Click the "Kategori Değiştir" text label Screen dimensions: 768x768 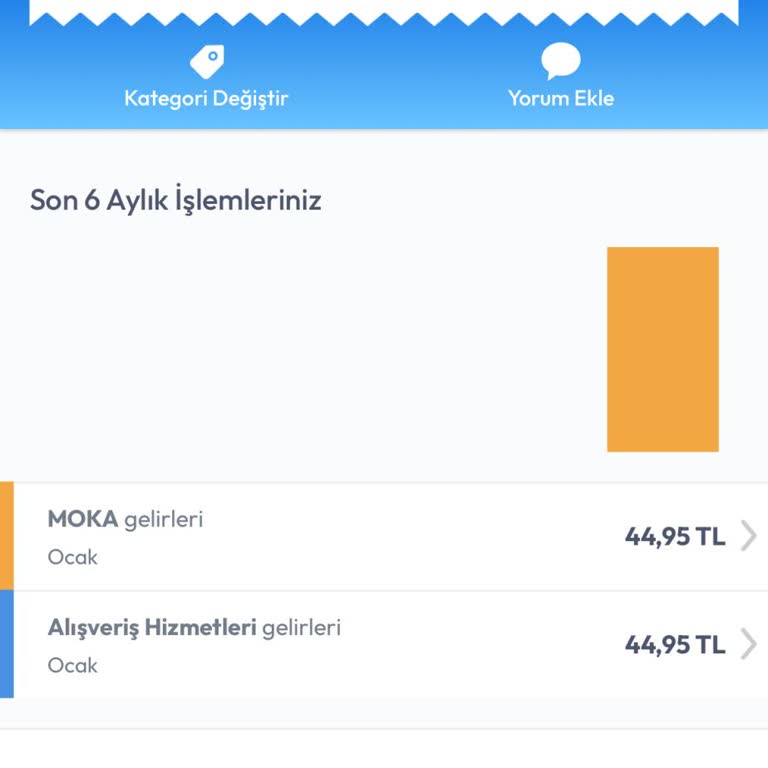coord(206,98)
